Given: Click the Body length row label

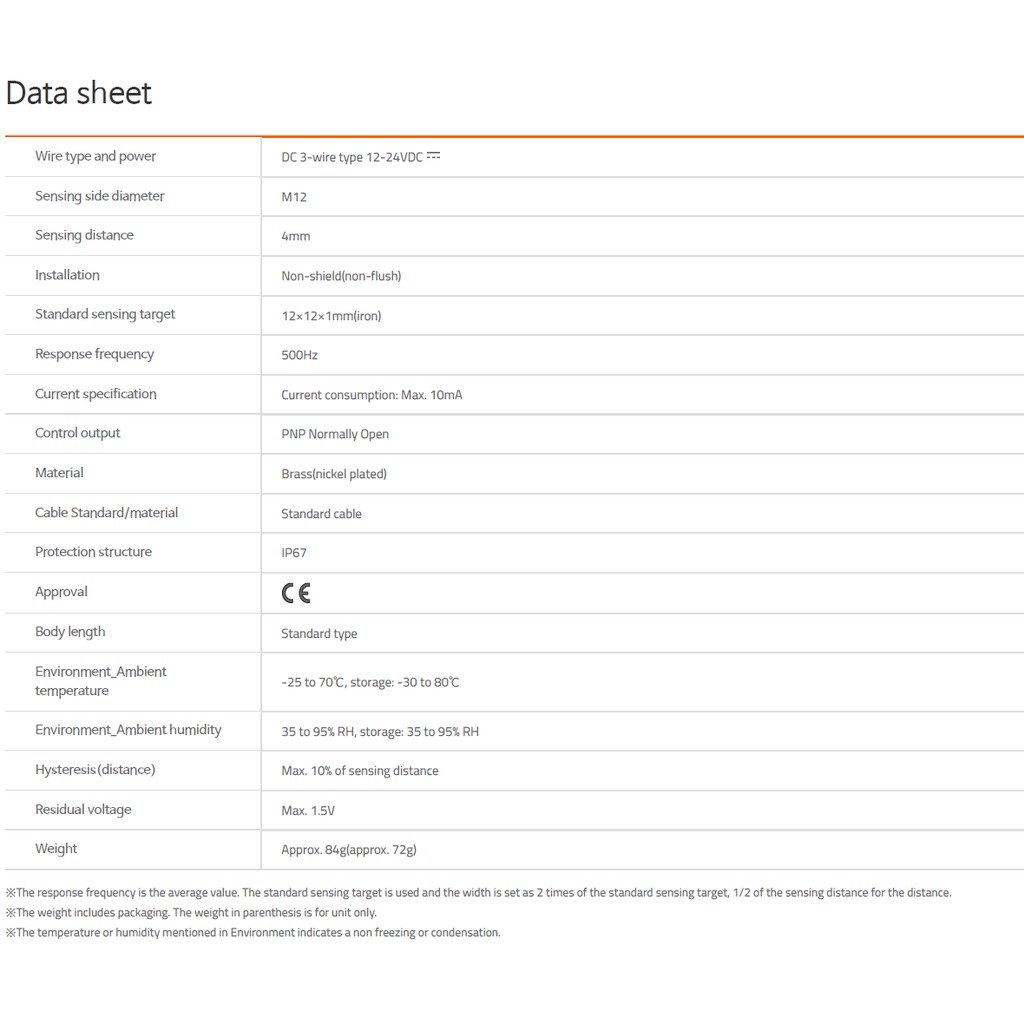Looking at the screenshot, I should coord(70,632).
